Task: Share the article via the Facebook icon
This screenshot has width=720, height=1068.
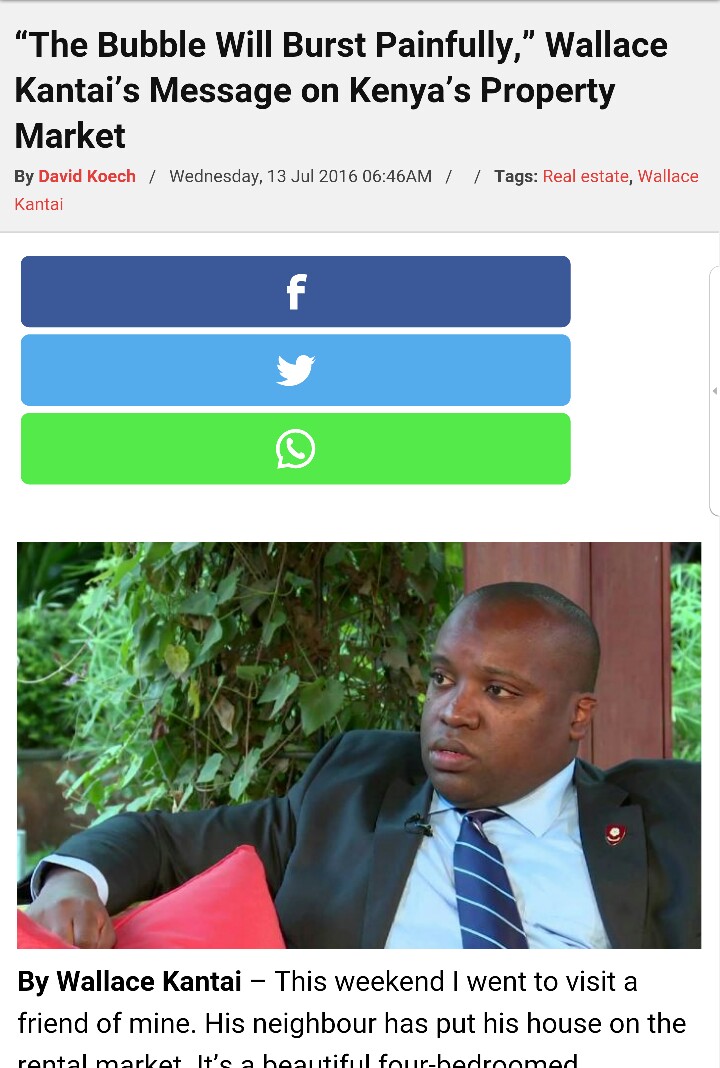Action: tap(296, 292)
